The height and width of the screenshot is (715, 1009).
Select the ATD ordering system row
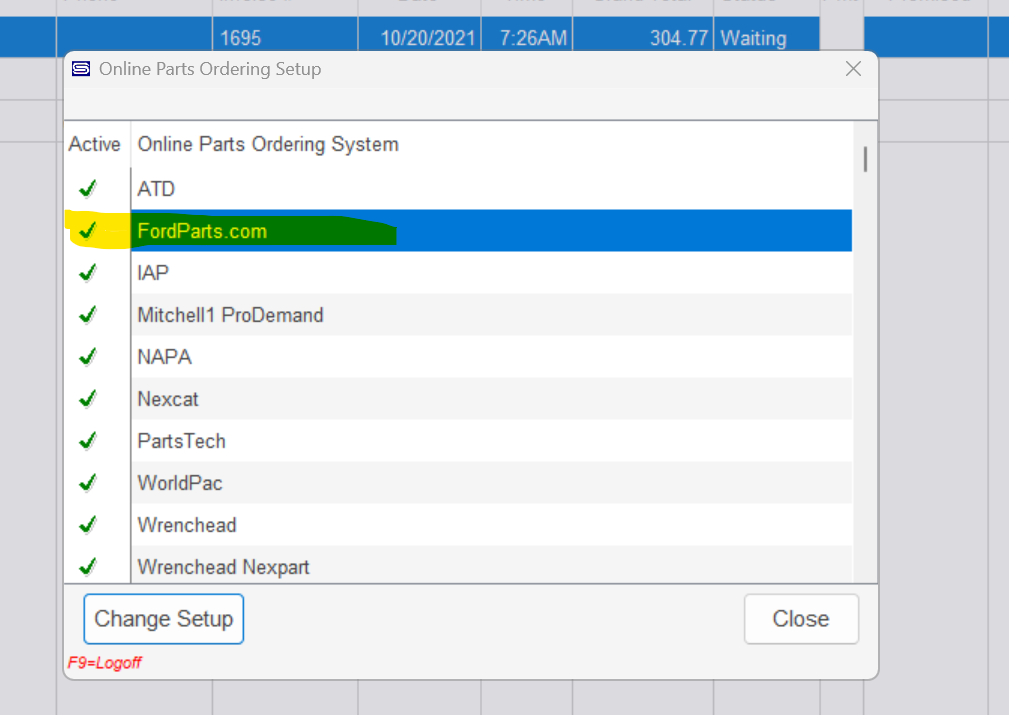492,189
